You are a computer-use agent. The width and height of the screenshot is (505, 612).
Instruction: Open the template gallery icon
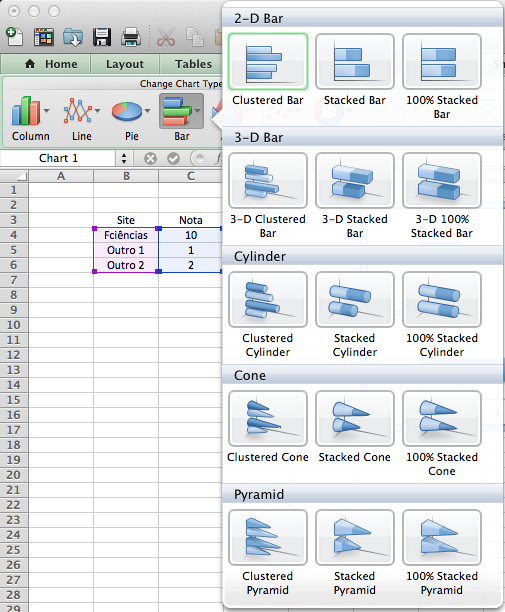(x=44, y=37)
